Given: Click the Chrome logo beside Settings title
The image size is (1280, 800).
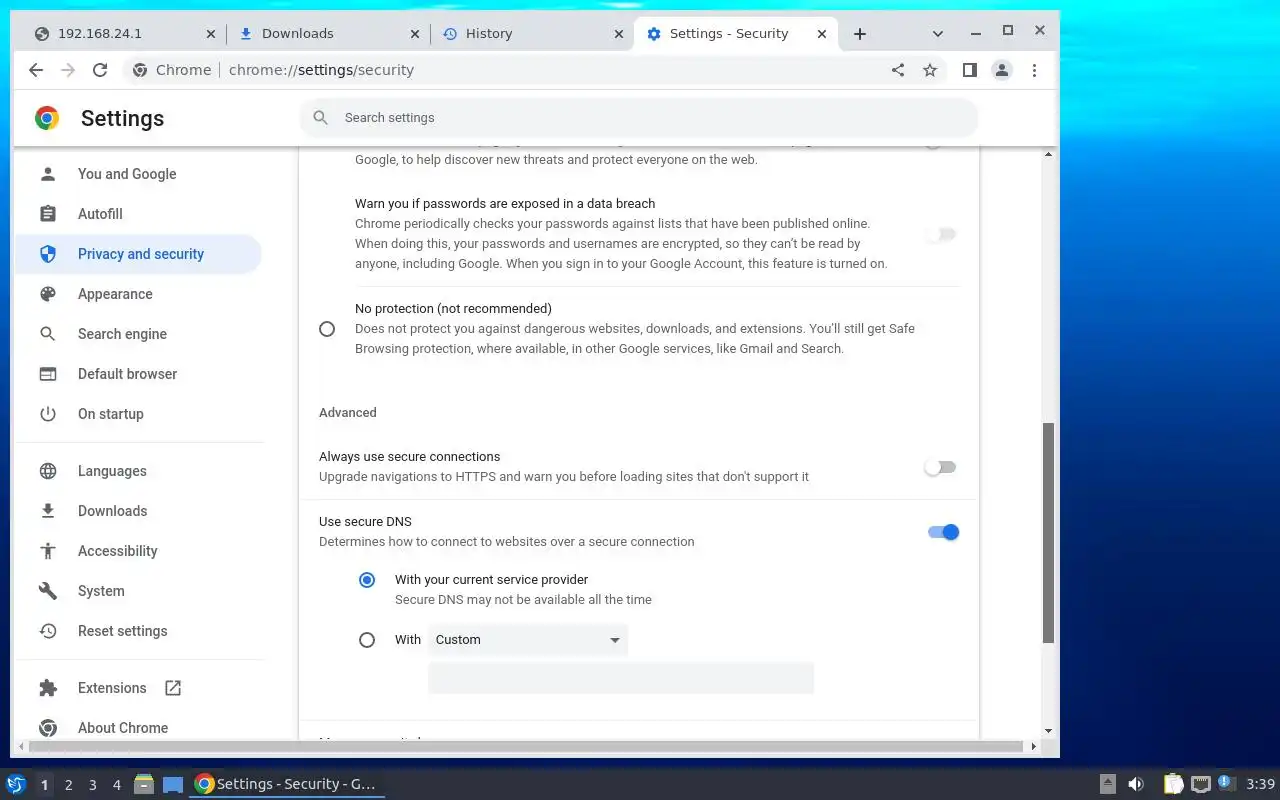Looking at the screenshot, I should tap(47, 118).
